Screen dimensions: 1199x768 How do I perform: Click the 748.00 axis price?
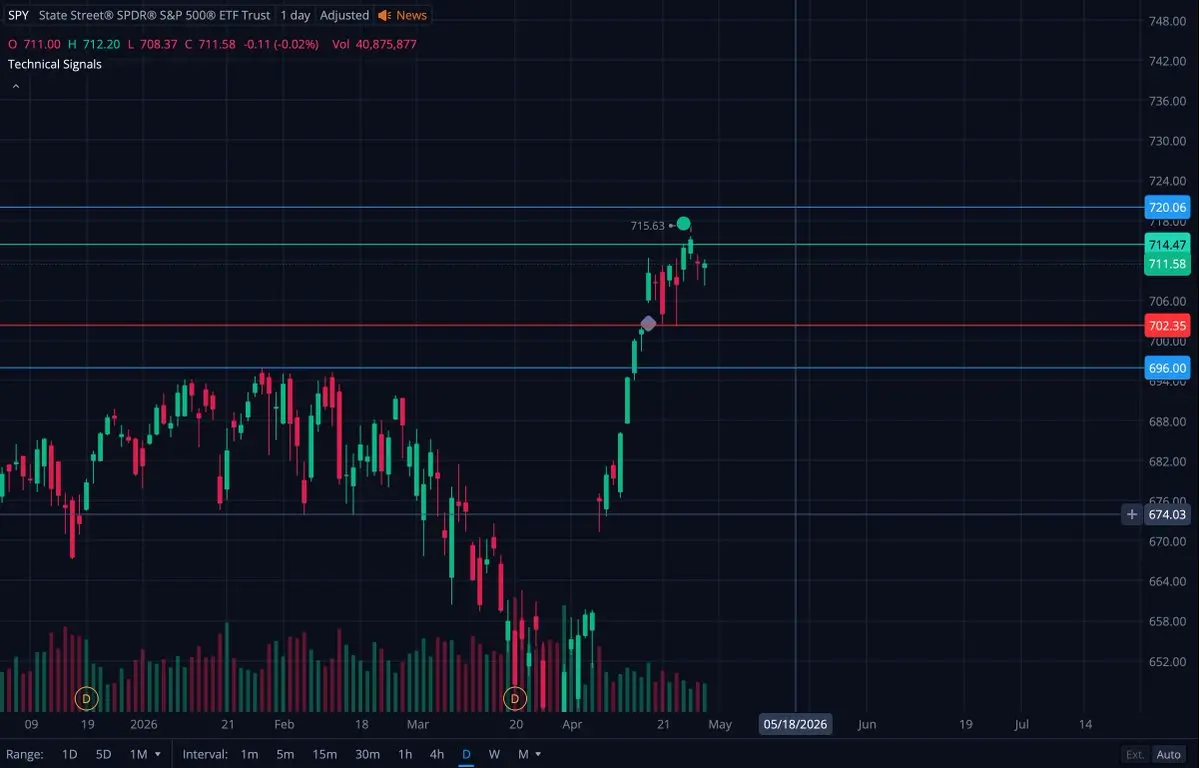1167,21
